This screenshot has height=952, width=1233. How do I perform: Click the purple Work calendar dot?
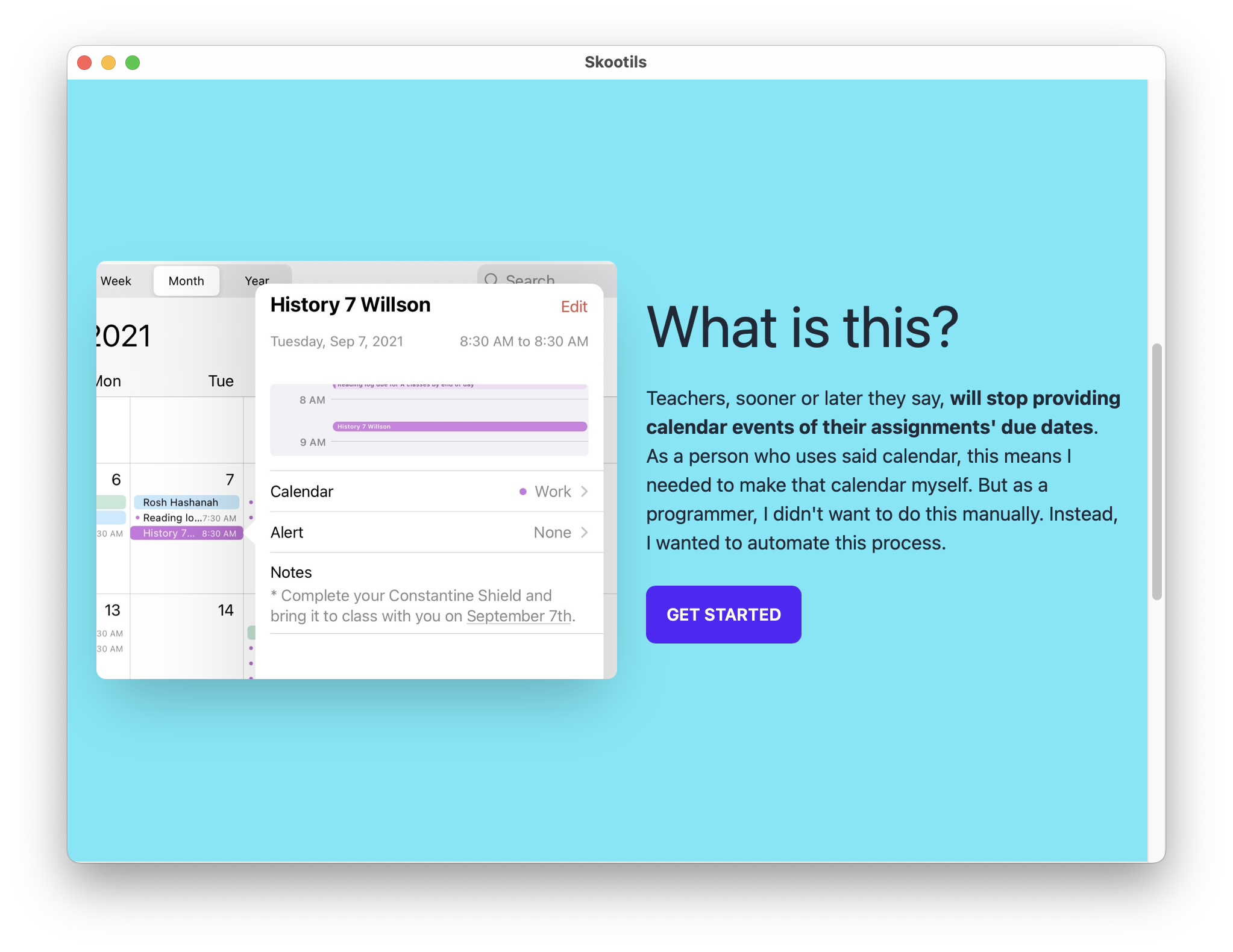click(522, 492)
